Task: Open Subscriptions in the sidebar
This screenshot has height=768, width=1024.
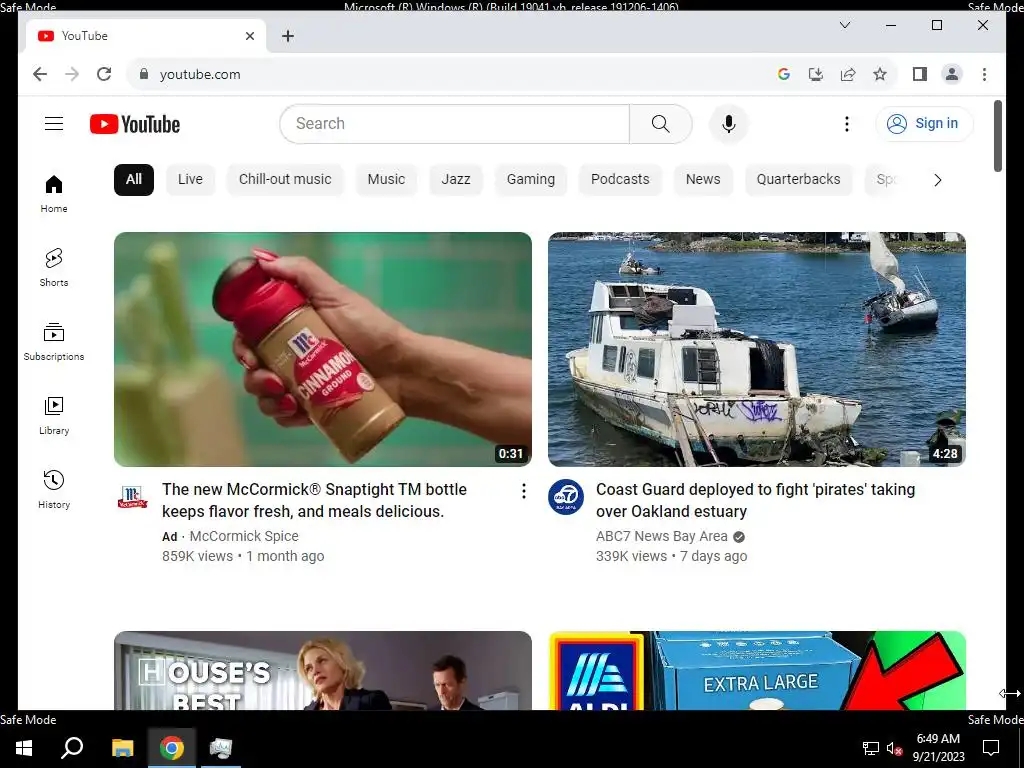Action: coord(54,342)
